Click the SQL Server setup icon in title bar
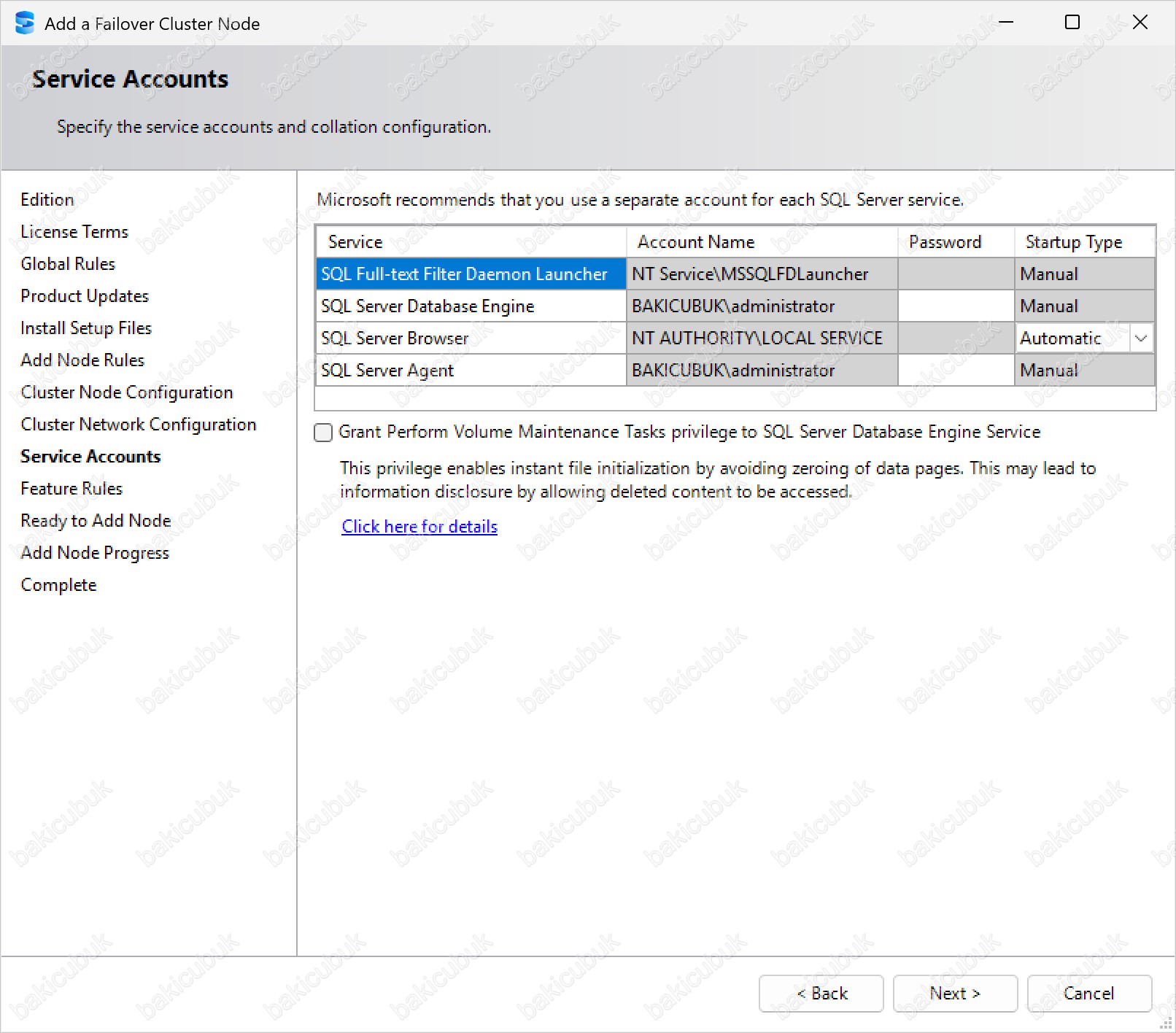The width and height of the screenshot is (1176, 1033). [25, 23]
